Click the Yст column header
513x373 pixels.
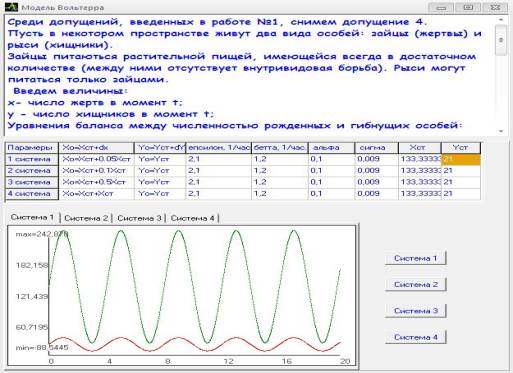tap(461, 148)
